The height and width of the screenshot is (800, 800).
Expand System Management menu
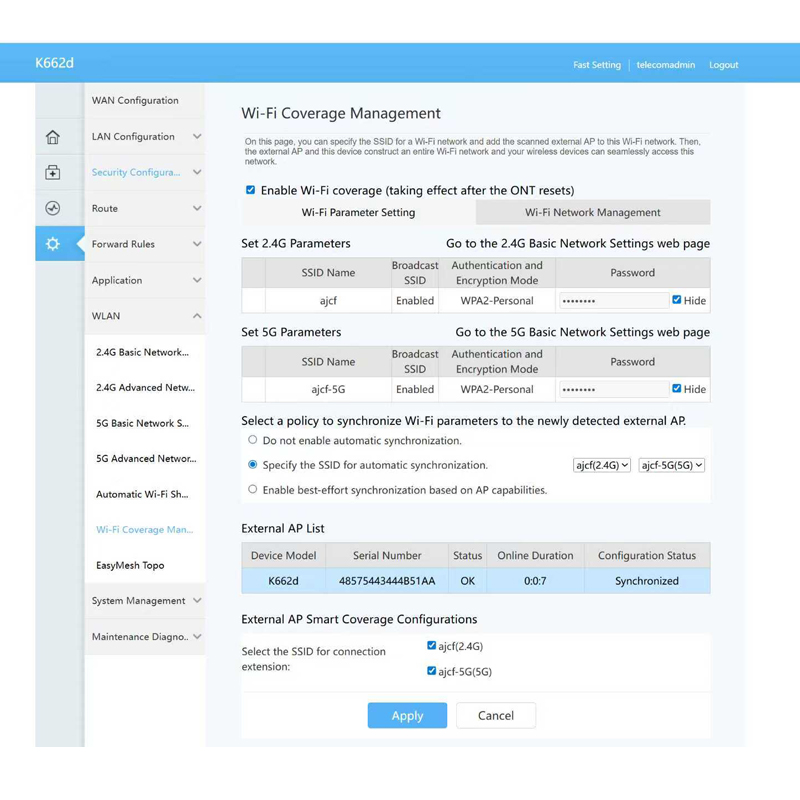145,601
